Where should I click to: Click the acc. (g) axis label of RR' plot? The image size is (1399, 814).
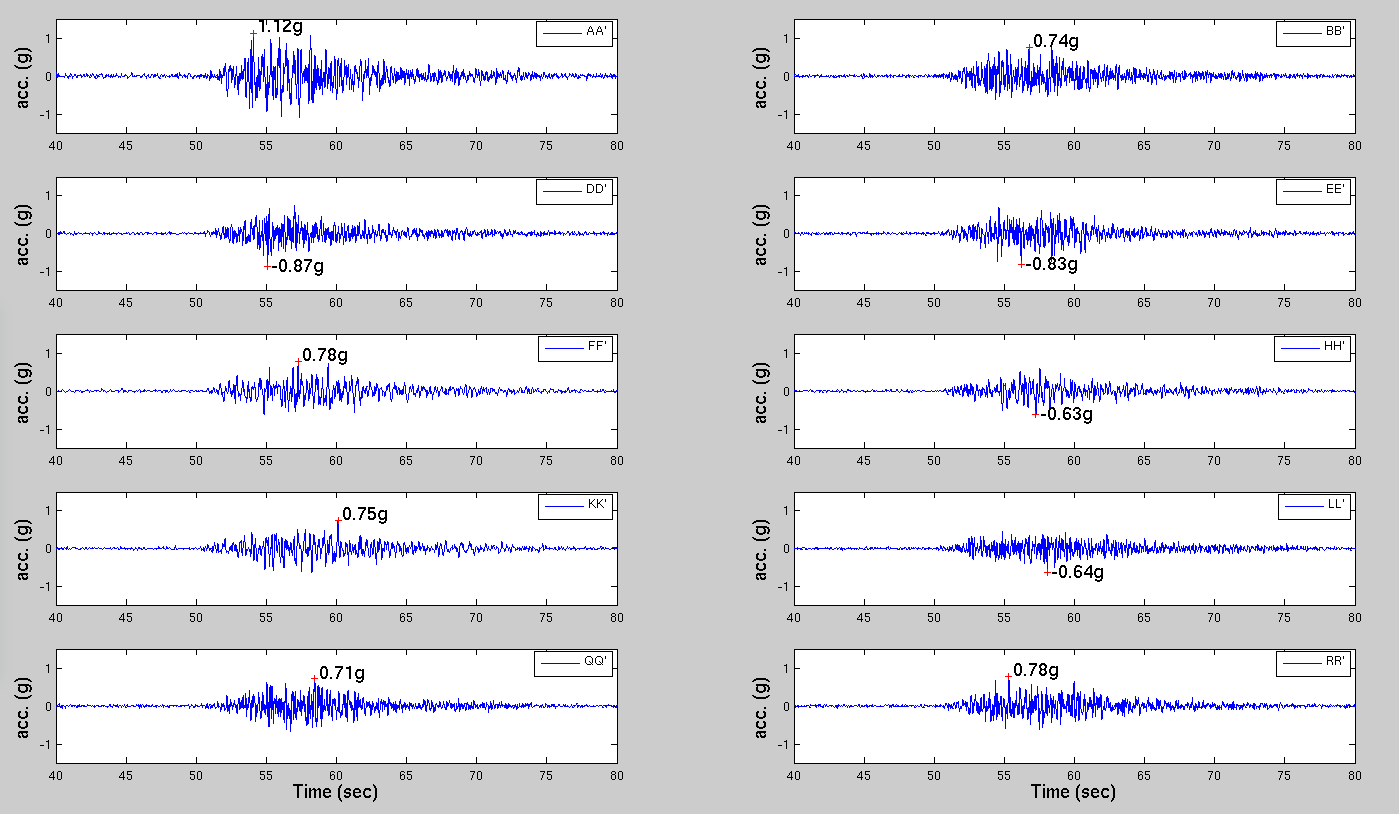[x=762, y=707]
